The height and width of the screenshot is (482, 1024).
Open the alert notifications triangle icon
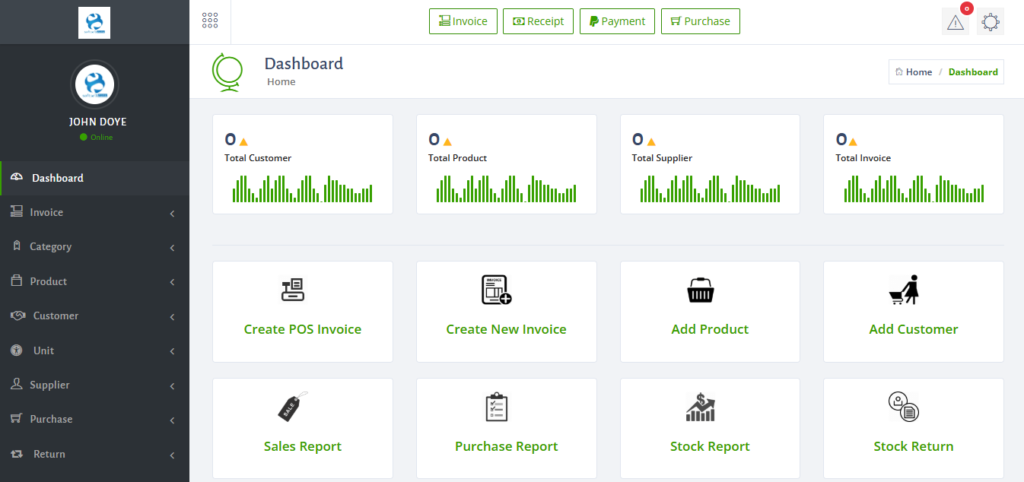[955, 22]
